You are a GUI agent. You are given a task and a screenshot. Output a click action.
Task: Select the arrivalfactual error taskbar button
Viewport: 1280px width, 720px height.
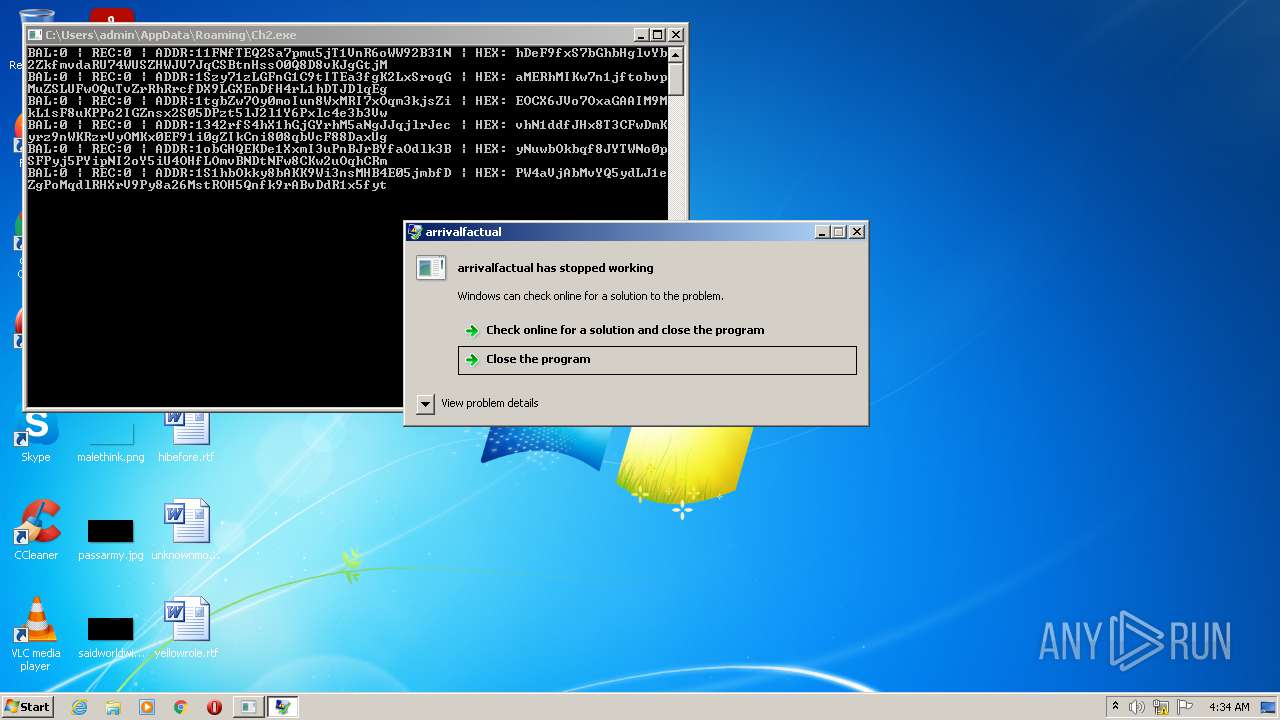[282, 707]
